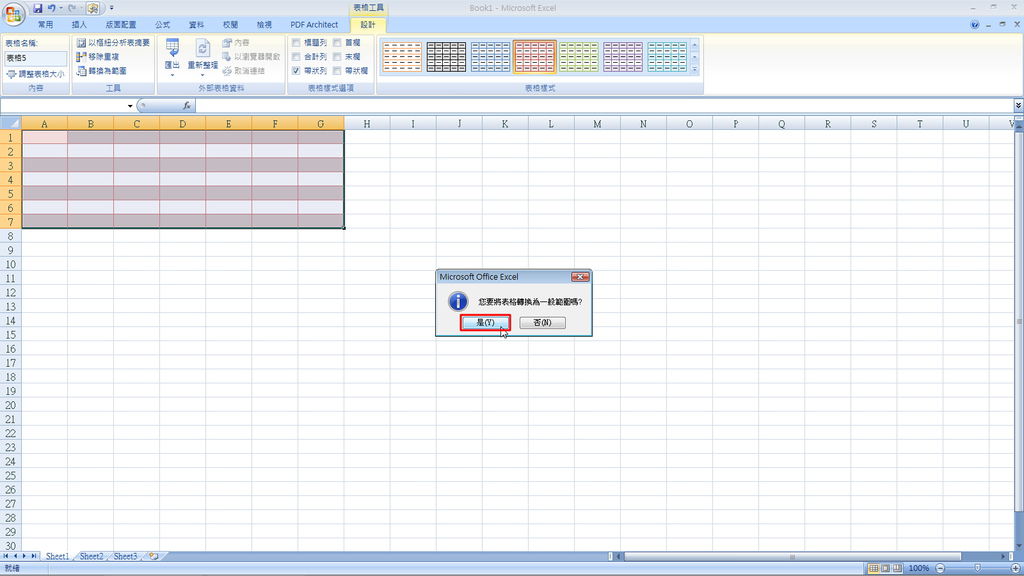The image size is (1024, 576).
Task: Close the Microsoft Office Excel dialog
Action: pyautogui.click(x=580, y=277)
